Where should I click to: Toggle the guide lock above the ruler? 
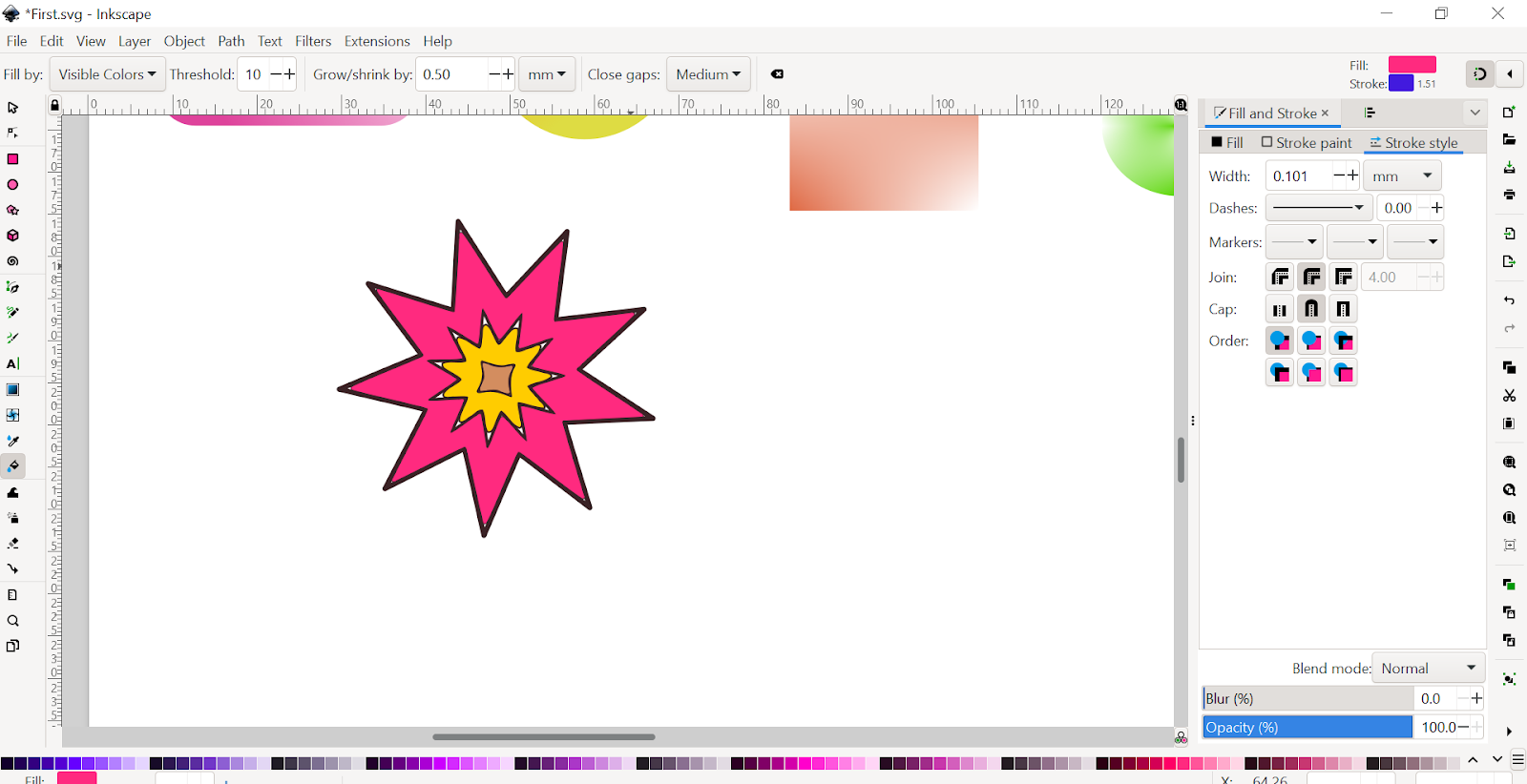[54, 105]
